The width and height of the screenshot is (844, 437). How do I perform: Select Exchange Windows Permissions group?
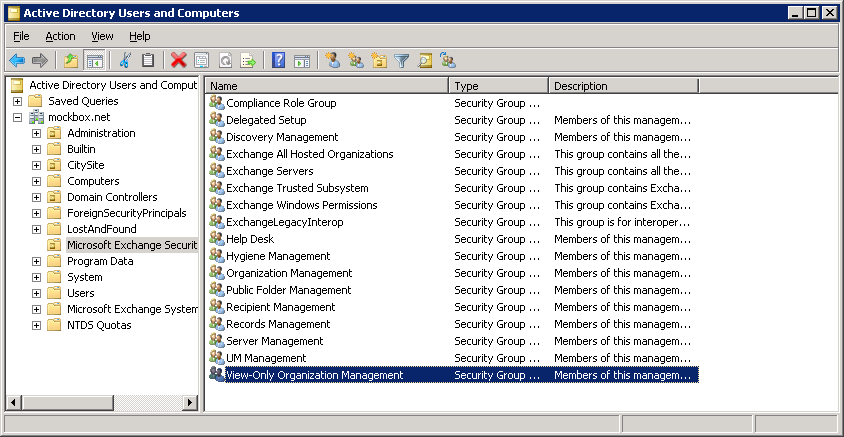pyautogui.click(x=301, y=205)
